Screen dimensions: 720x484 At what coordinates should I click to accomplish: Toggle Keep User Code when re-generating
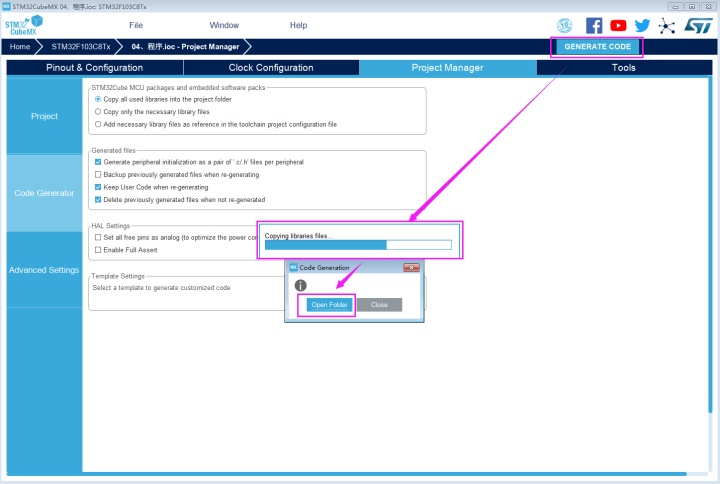point(98,187)
